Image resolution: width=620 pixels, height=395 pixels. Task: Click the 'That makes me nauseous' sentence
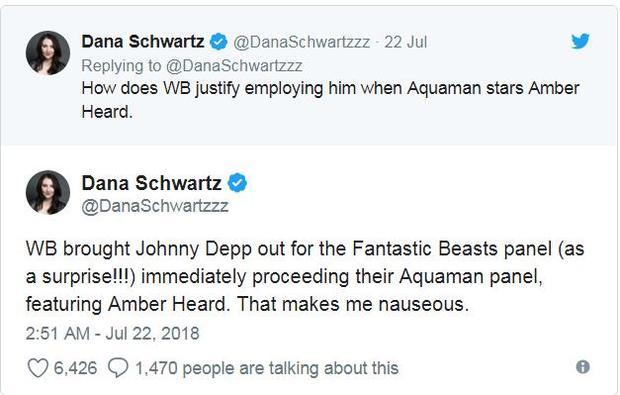pos(353,304)
